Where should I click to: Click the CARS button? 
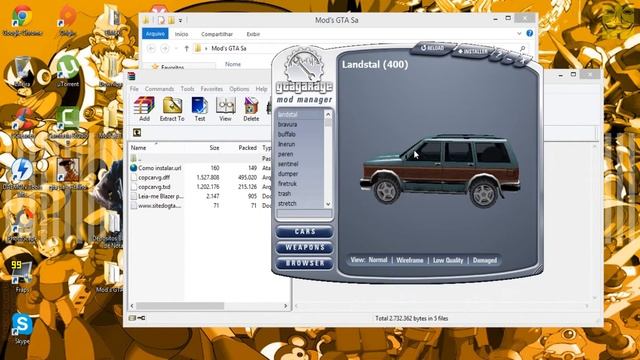pos(304,231)
